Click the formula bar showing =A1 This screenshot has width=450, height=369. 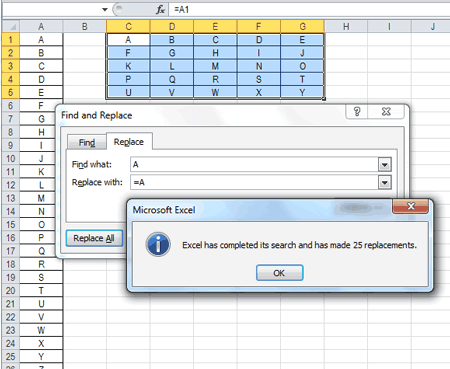click(309, 10)
